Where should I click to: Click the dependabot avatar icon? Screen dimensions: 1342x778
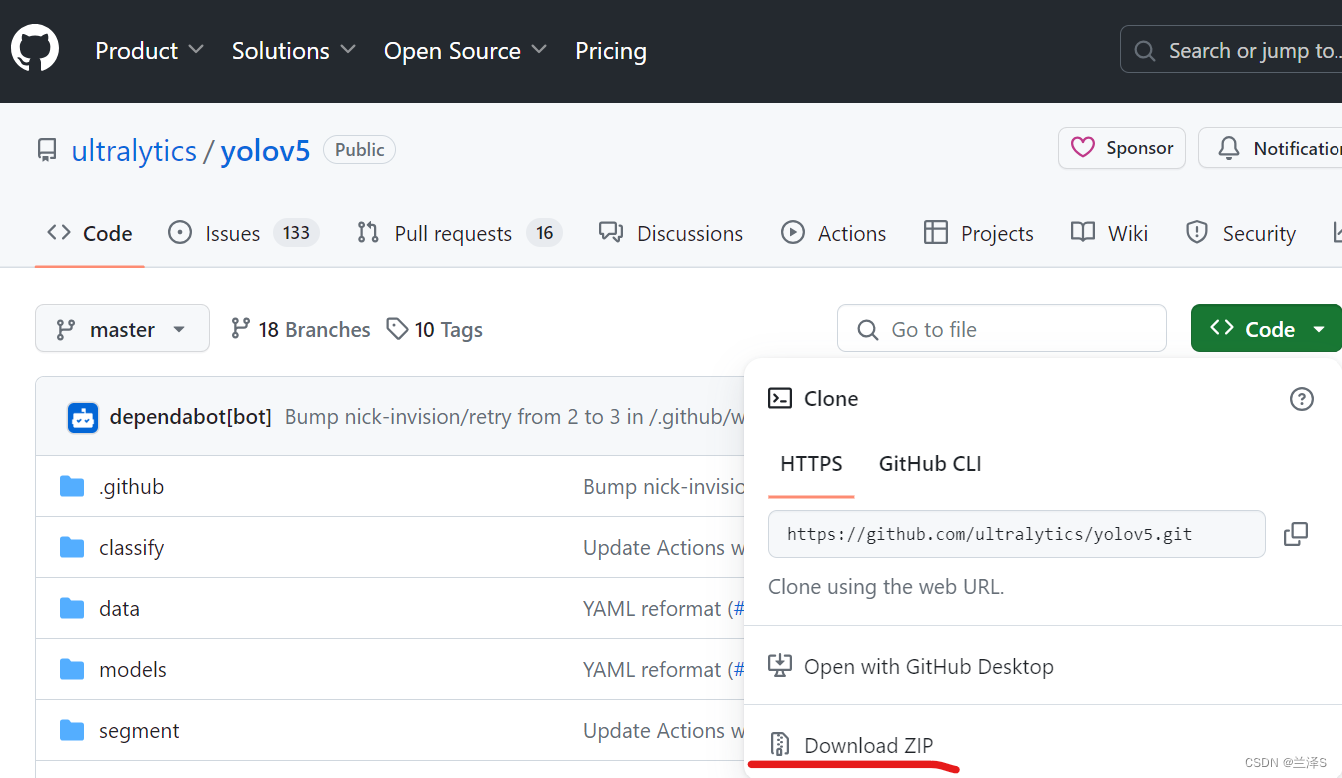(x=83, y=417)
